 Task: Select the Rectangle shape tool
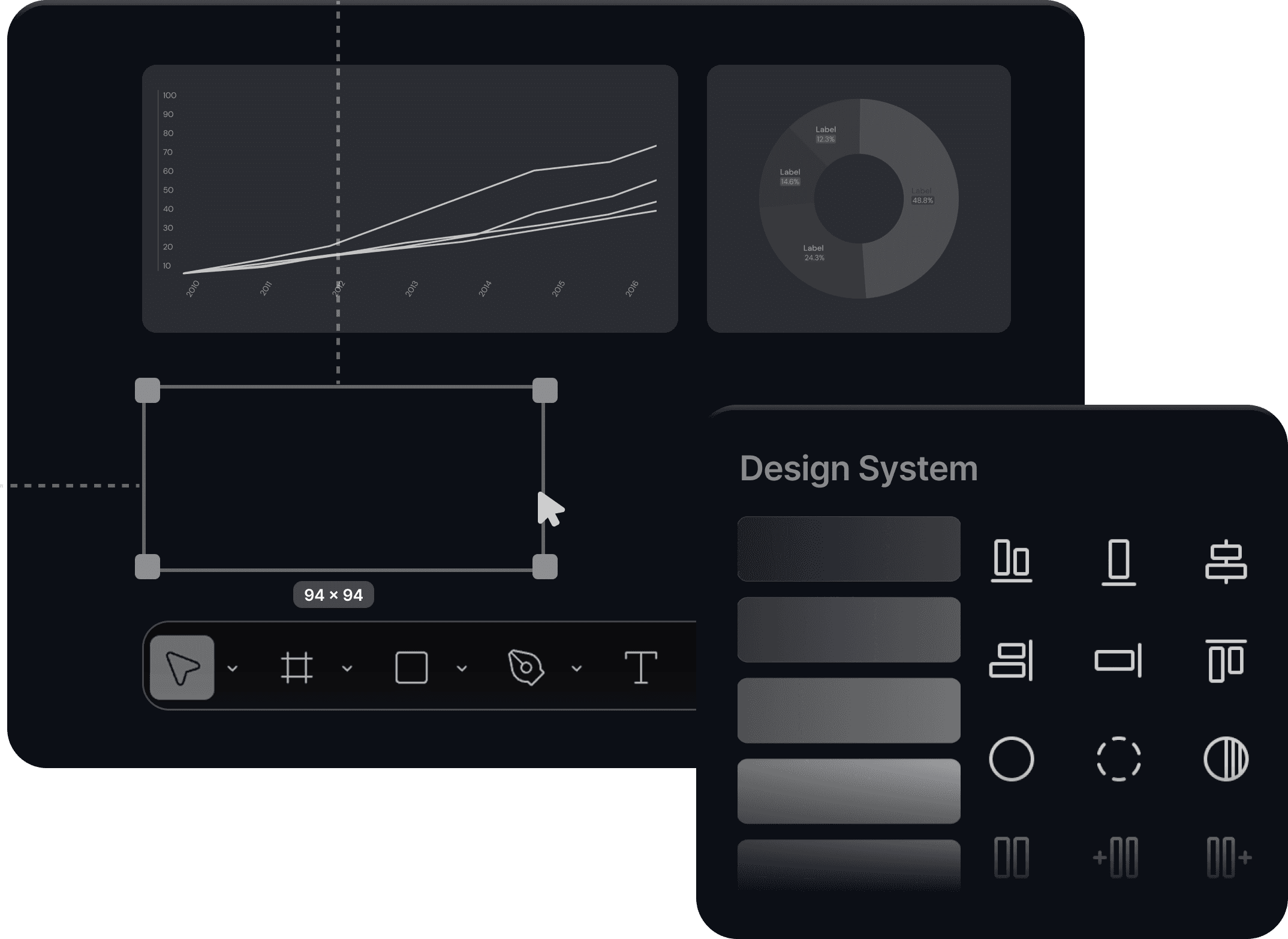411,667
